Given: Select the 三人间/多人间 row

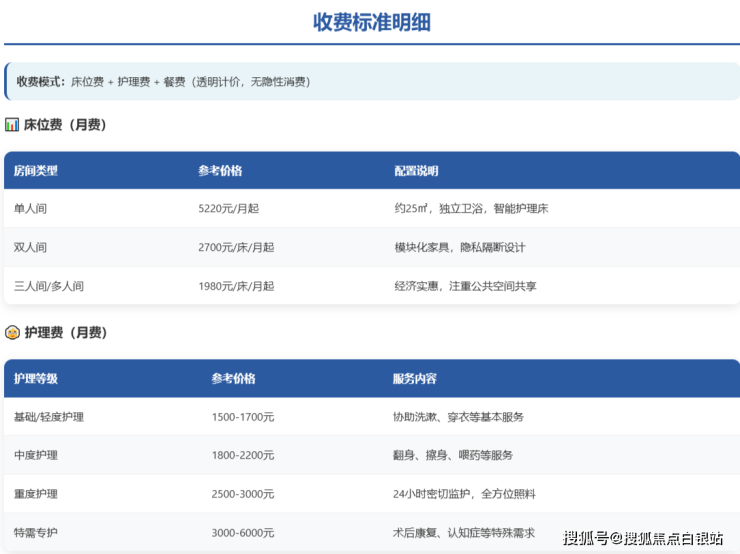Looking at the screenshot, I should [49, 286].
